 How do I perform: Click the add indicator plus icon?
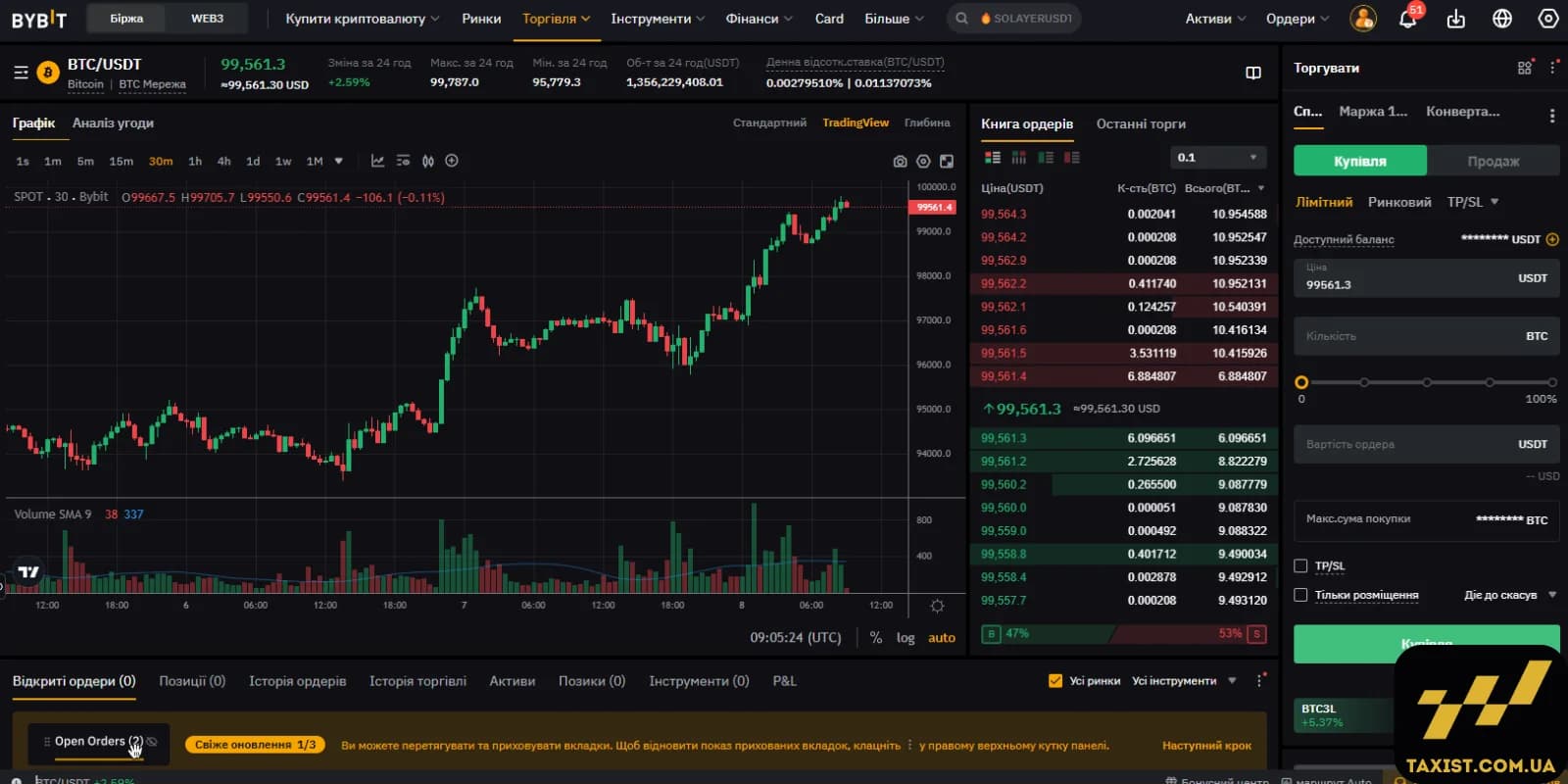pyautogui.click(x=452, y=161)
